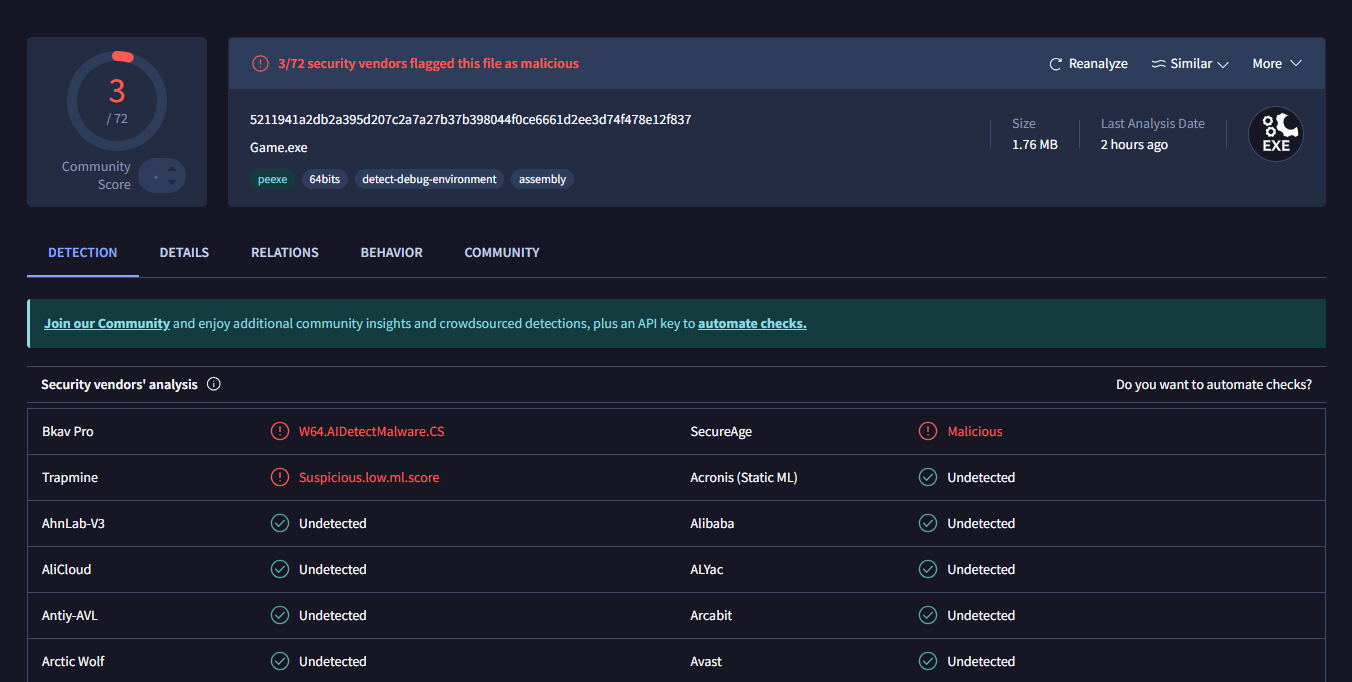Click Do you want to automate checks?
This screenshot has height=682, width=1352.
click(x=1214, y=385)
